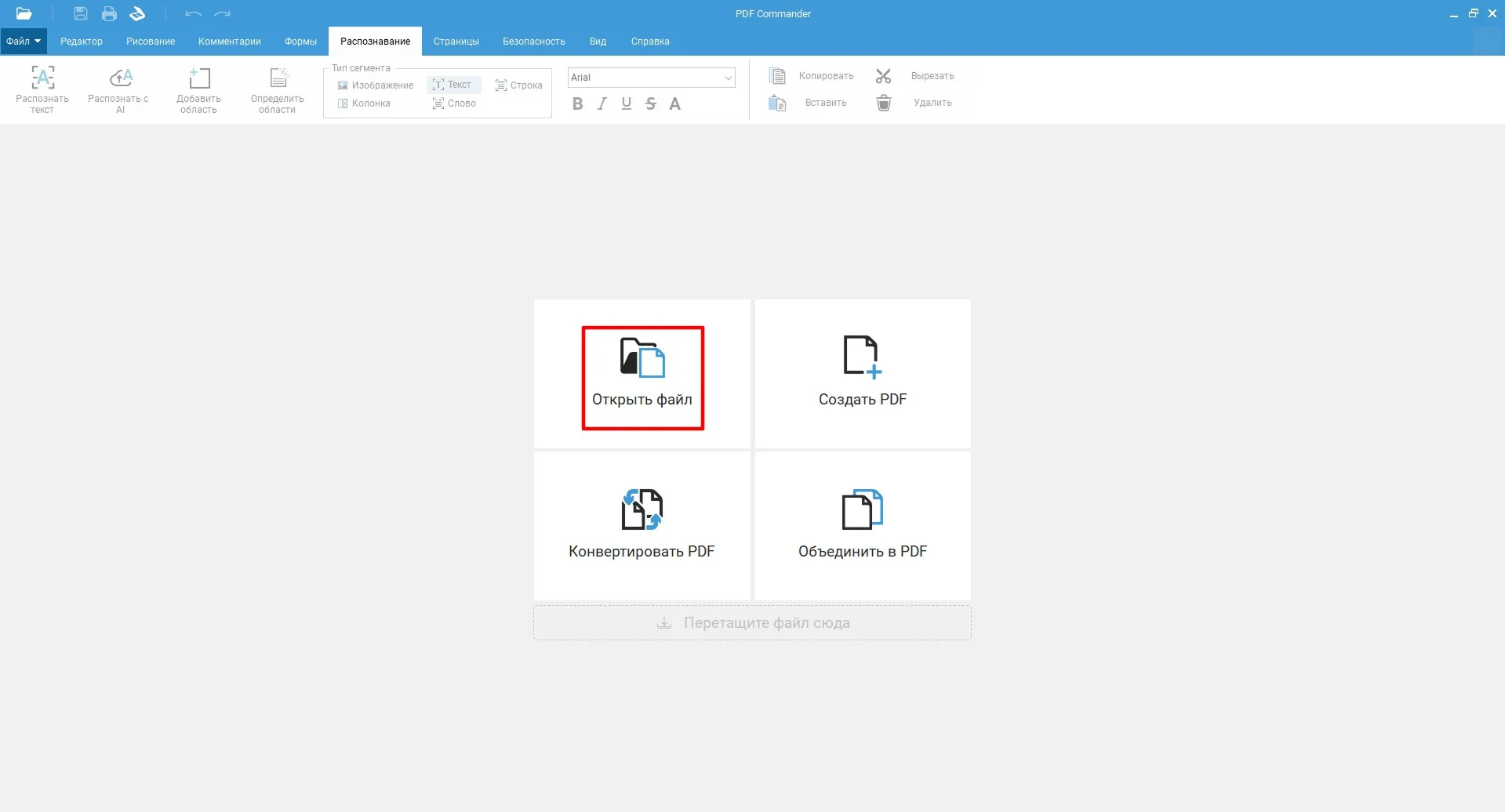
Task: Select the Добавить область tool
Action: click(x=199, y=78)
